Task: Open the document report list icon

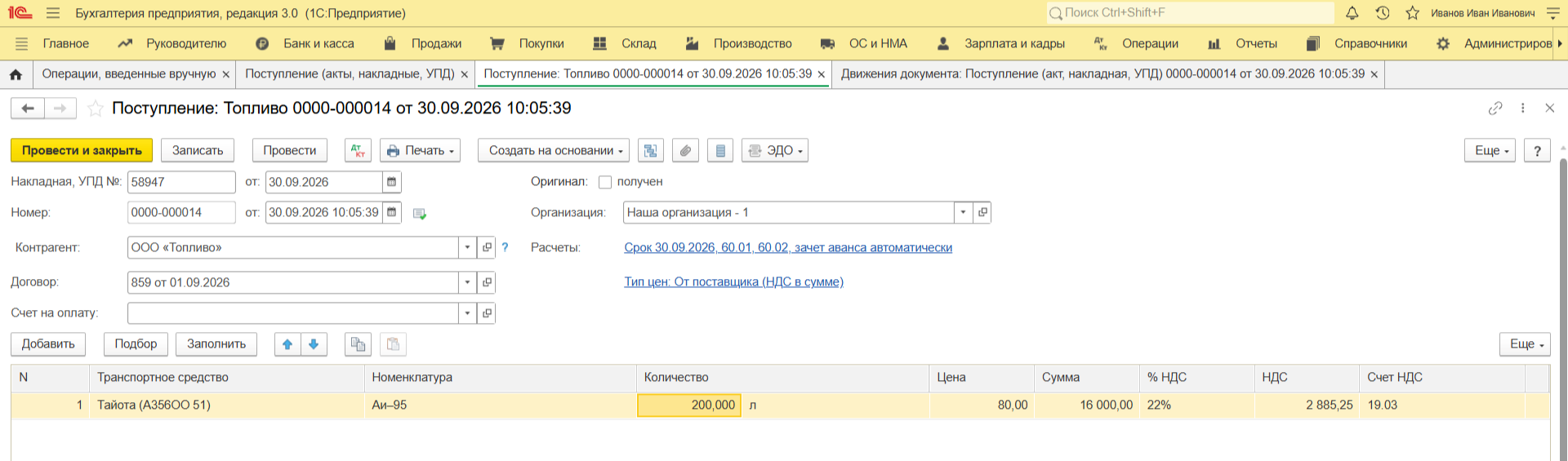Action: pos(720,150)
